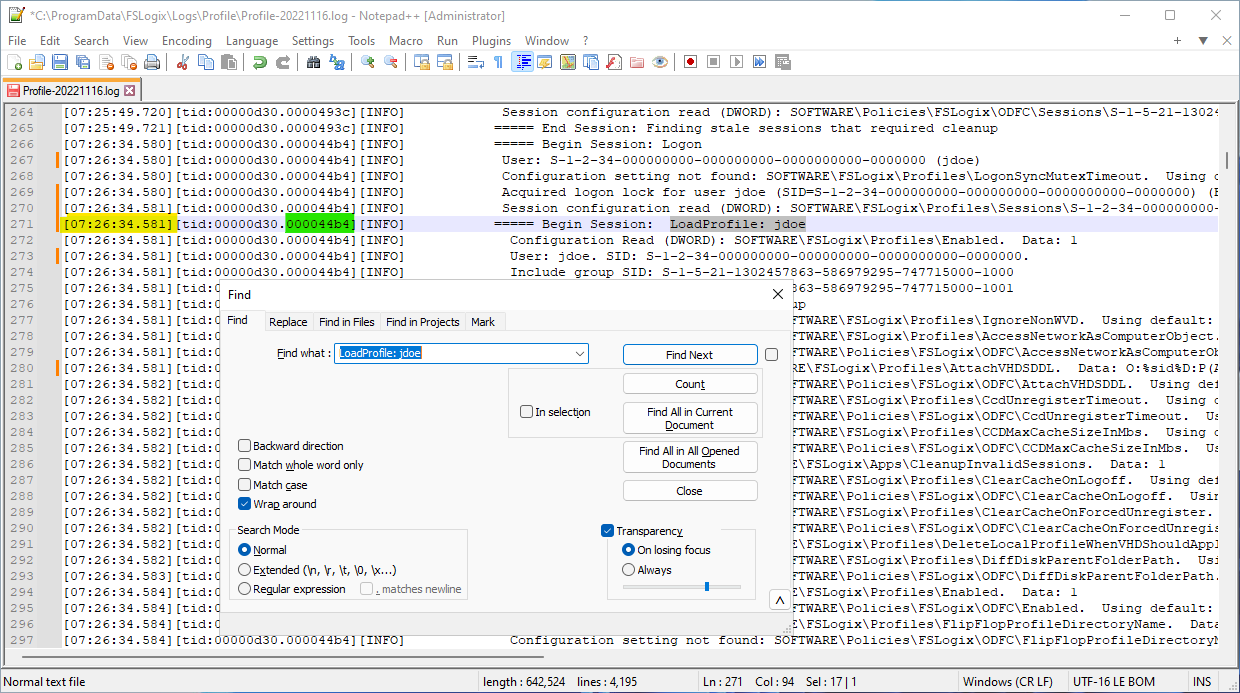
Task: Switch to the Replace tab
Action: point(288,322)
